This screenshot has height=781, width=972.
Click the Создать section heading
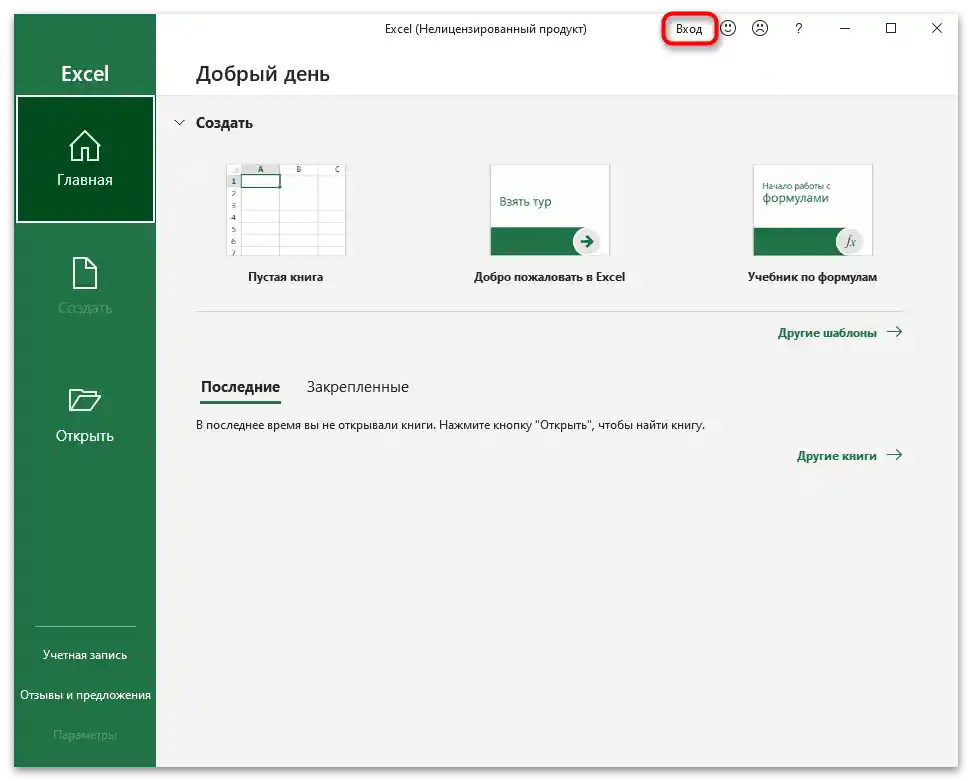point(224,123)
